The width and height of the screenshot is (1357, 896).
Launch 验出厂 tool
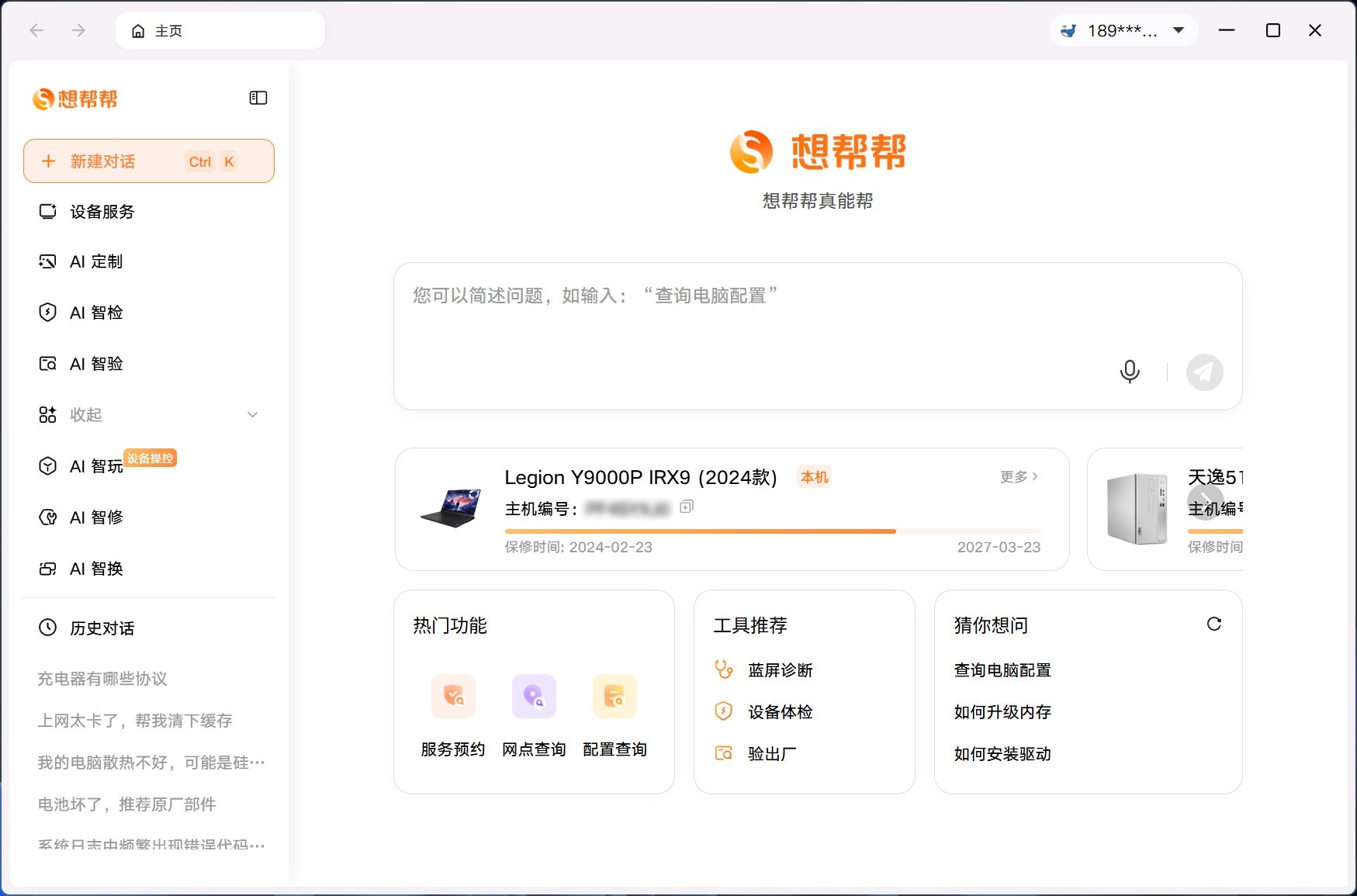pyautogui.click(x=756, y=754)
